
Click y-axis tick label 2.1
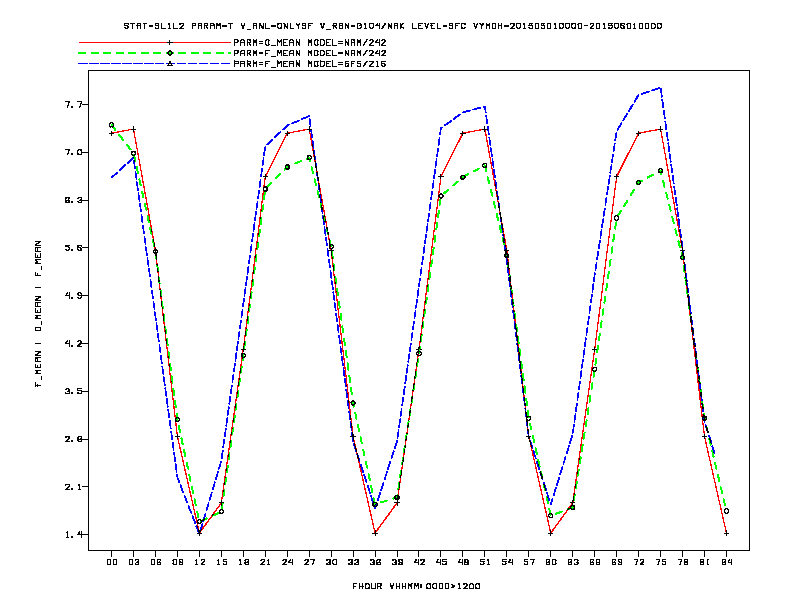(x=73, y=487)
